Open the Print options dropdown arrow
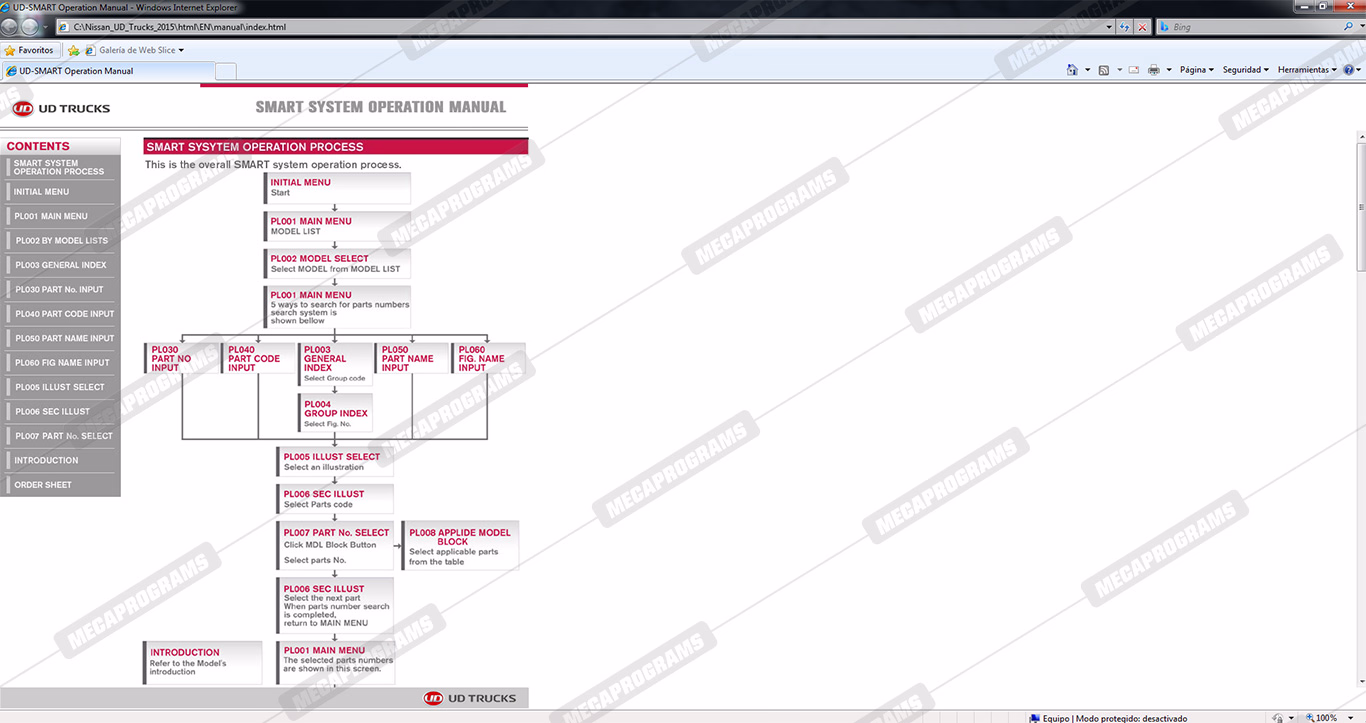Screen dimensions: 1366x723 [x=1169, y=70]
